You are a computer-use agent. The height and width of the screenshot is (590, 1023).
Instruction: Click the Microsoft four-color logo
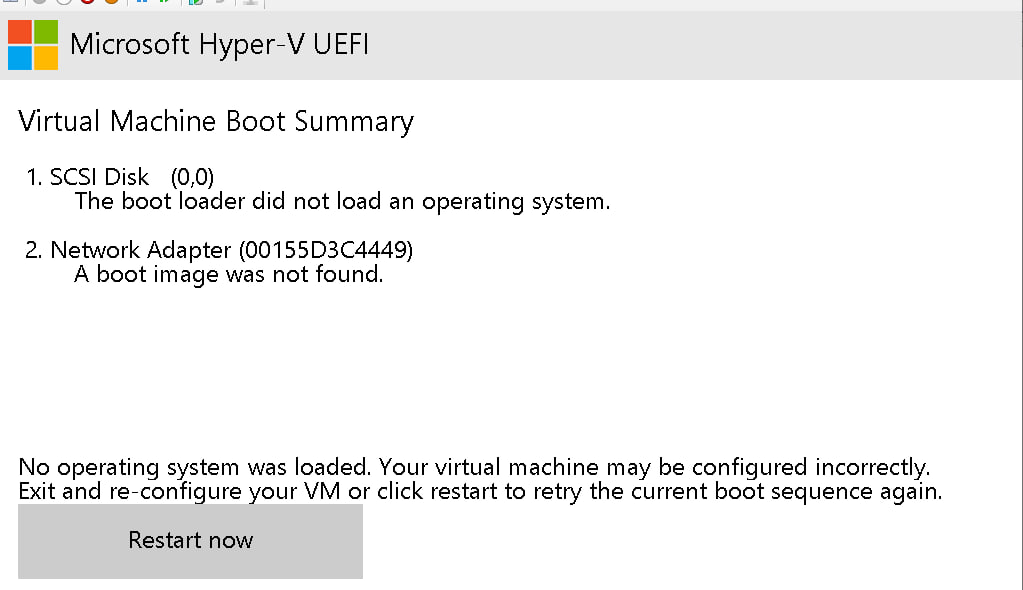click(x=33, y=45)
